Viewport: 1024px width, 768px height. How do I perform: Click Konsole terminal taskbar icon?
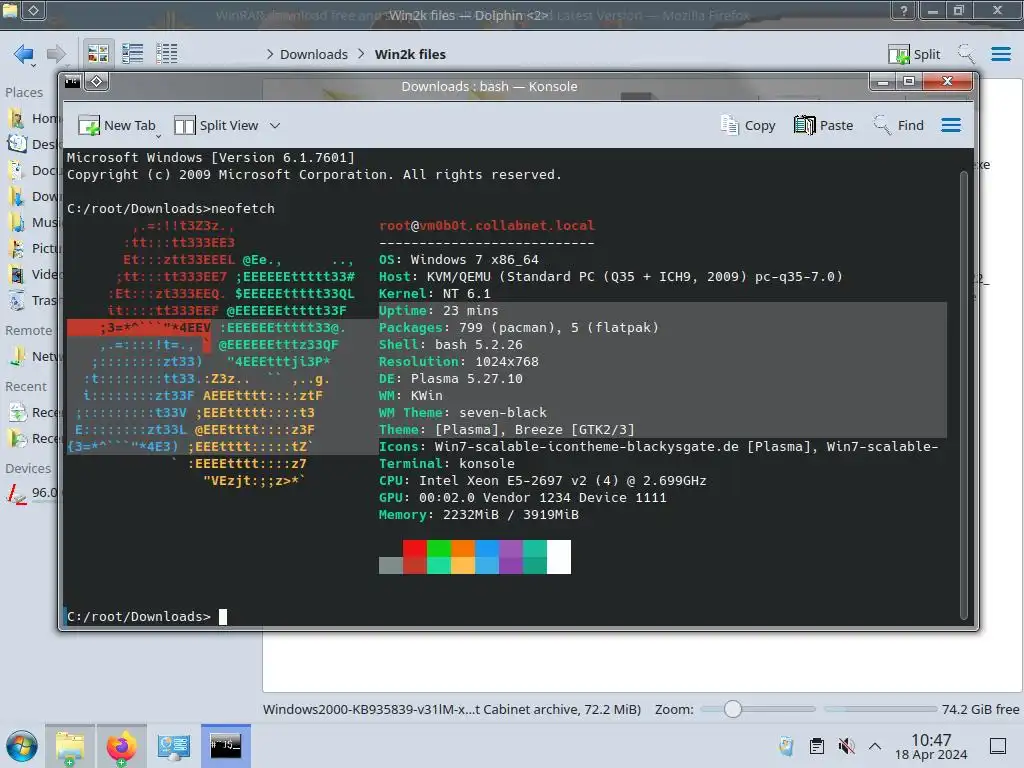[225, 746]
